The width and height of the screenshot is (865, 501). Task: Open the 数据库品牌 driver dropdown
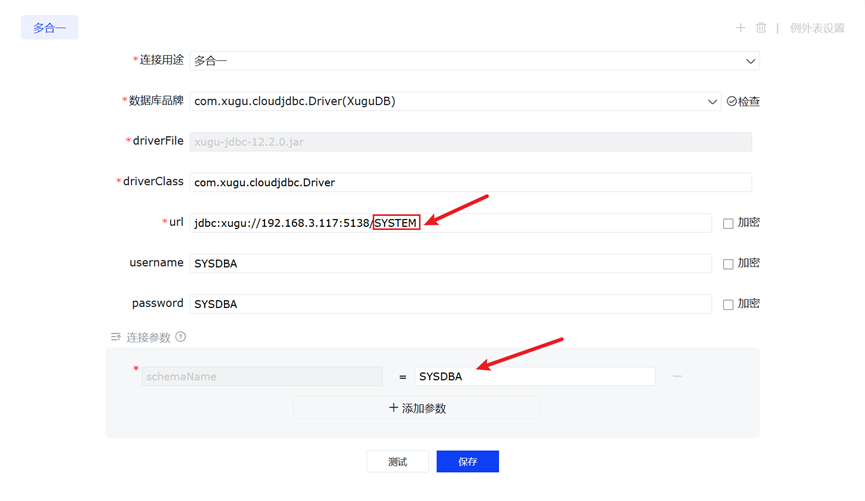pyautogui.click(x=713, y=101)
